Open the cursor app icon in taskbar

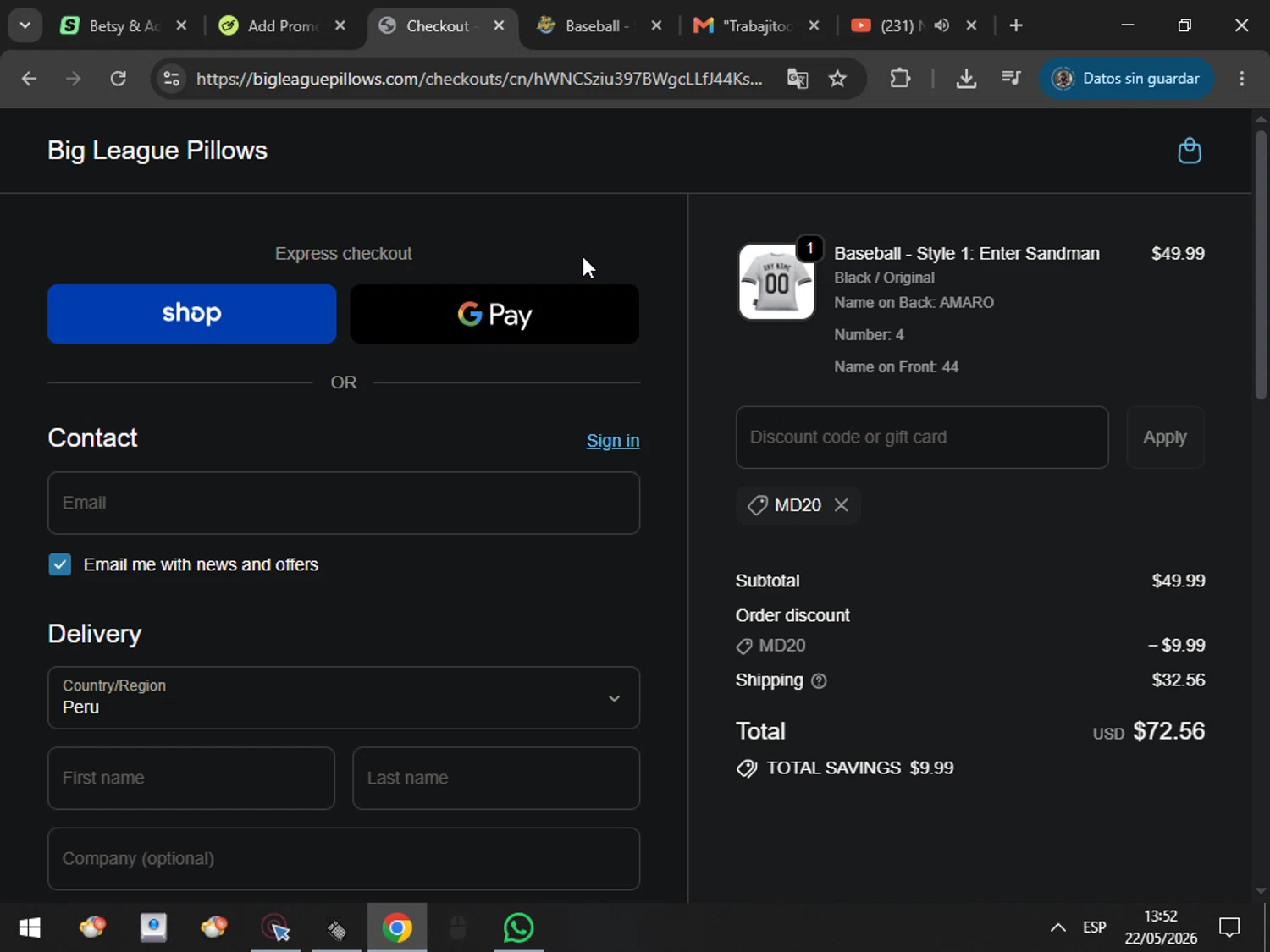click(x=276, y=928)
